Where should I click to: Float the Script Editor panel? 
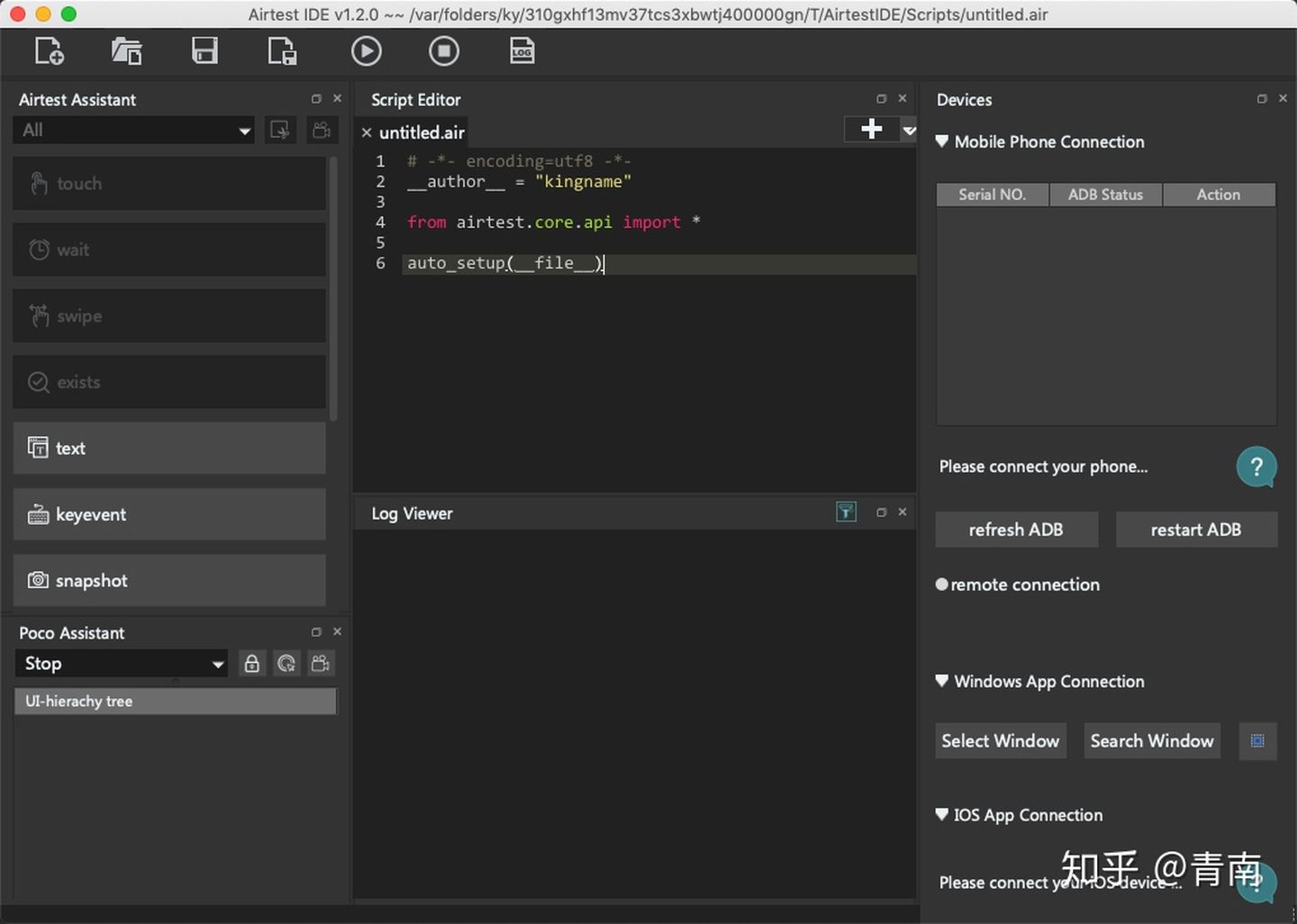(x=882, y=99)
